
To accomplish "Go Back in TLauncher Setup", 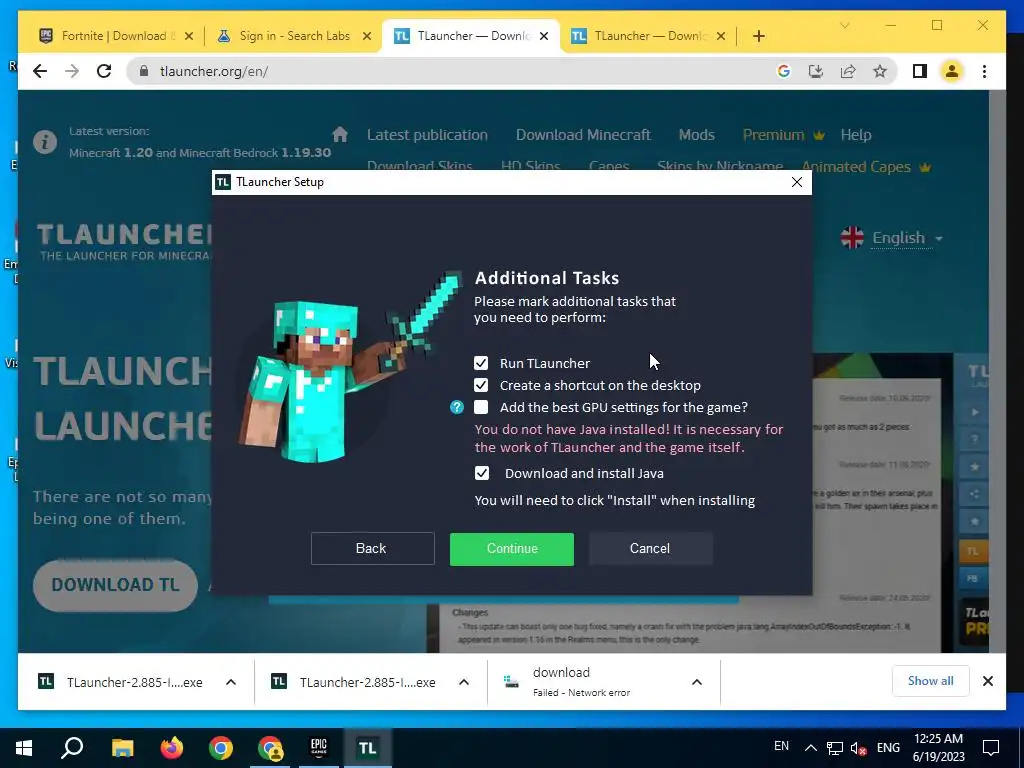I will pos(372,549).
